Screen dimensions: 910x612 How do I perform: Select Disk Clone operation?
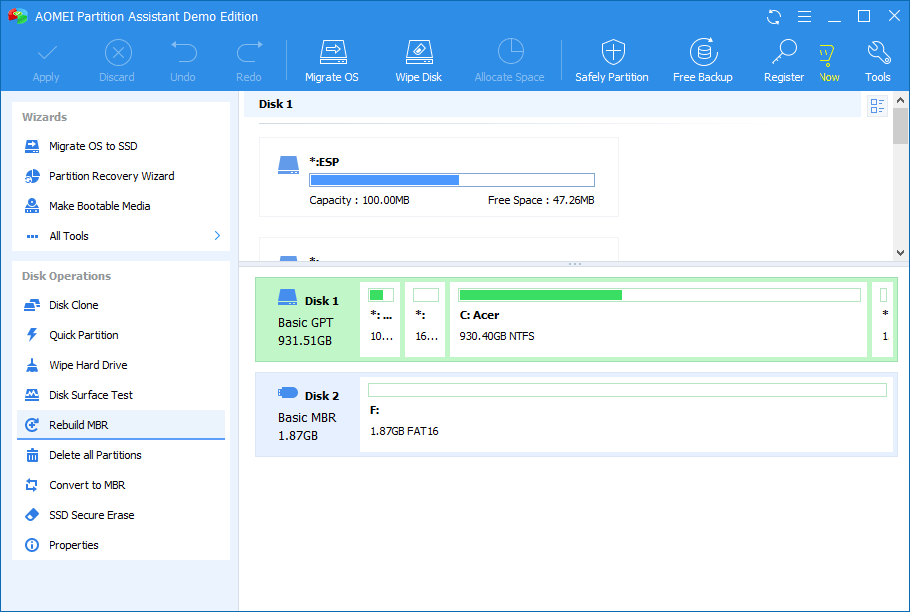[121, 305]
